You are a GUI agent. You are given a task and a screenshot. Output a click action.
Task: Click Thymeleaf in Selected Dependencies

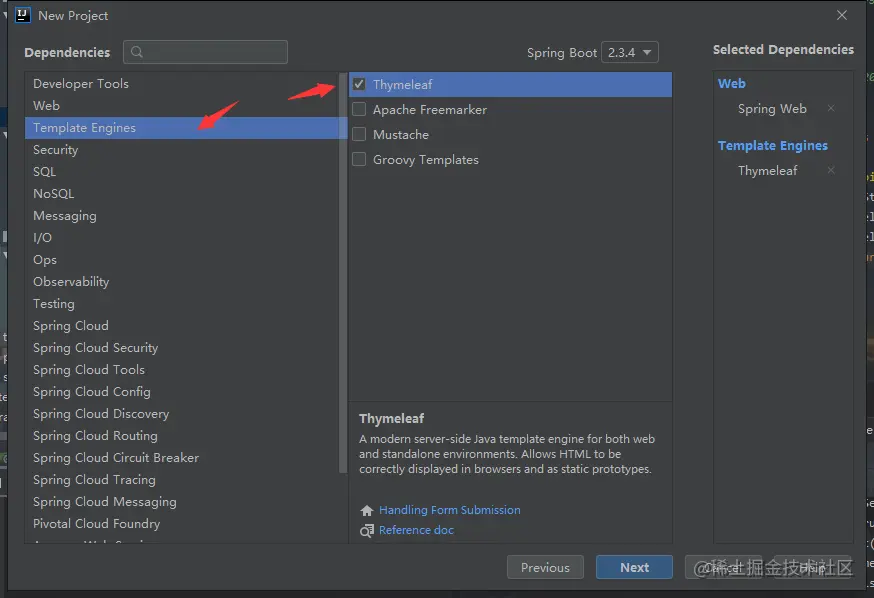[768, 171]
